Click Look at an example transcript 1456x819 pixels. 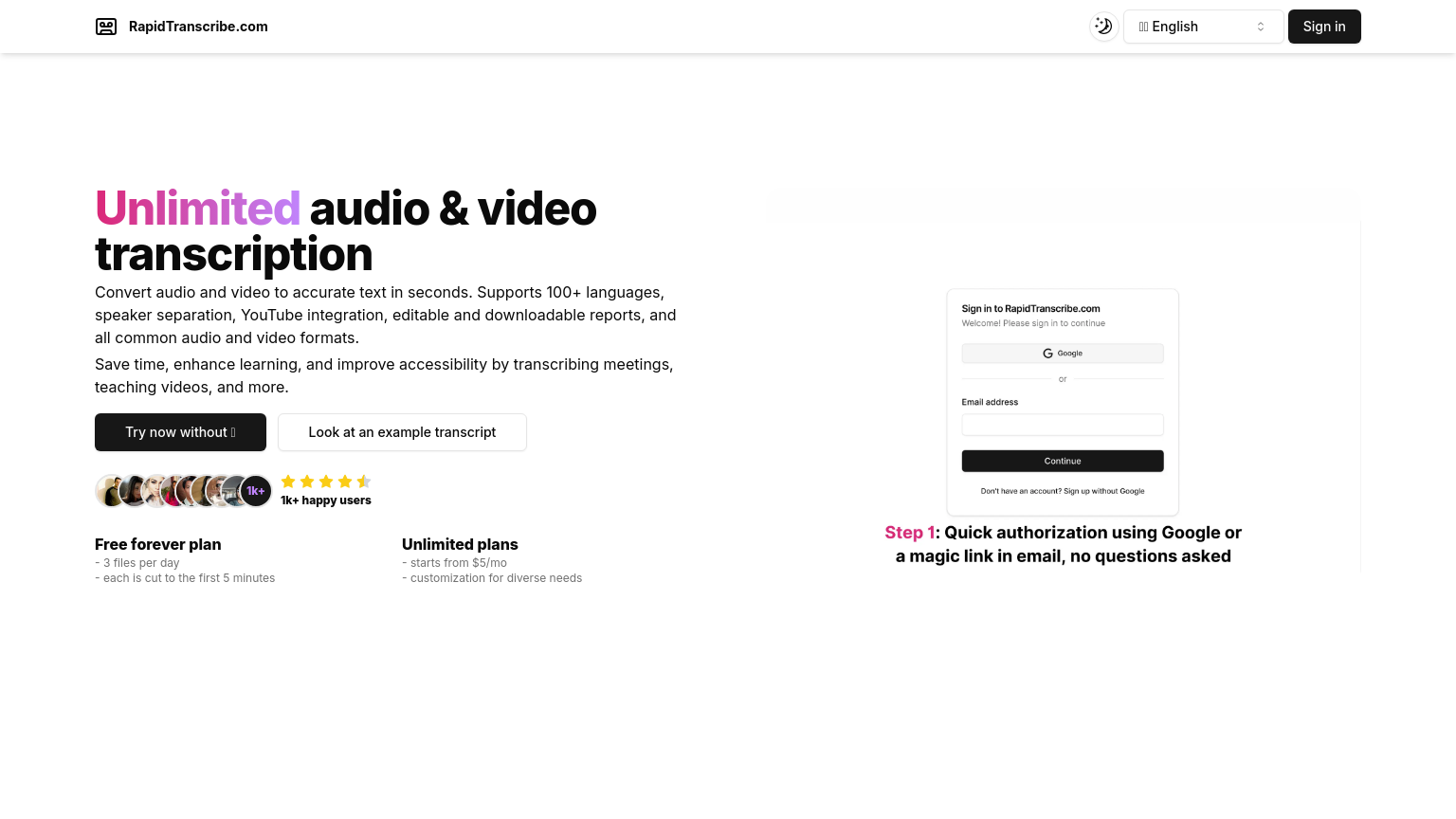[402, 432]
